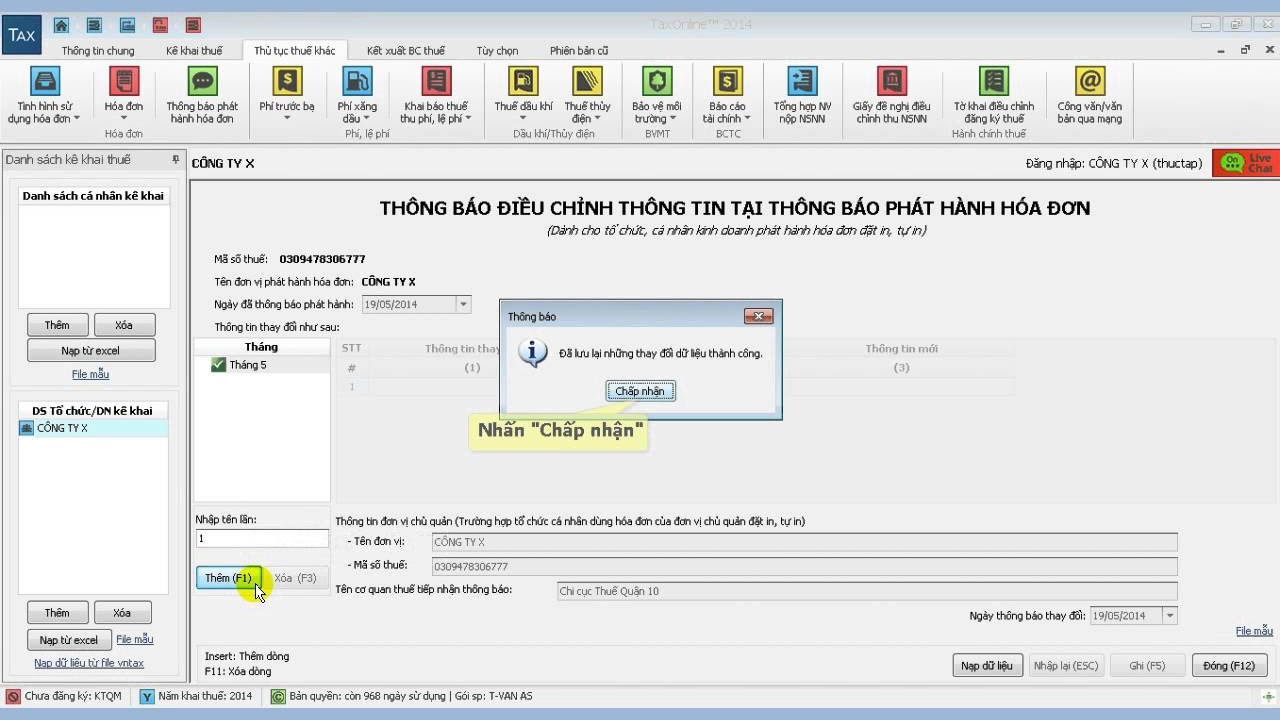The width and height of the screenshot is (1280, 720).
Task: Click the pin icon on Danh sách kê khai thuế panel
Action: pyautogui.click(x=176, y=160)
